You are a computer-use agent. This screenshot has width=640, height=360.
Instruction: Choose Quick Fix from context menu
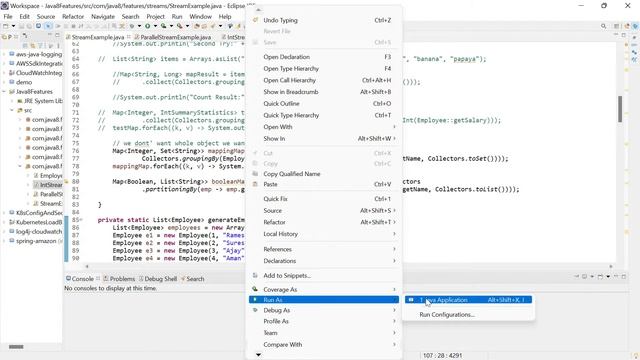click(324, 199)
